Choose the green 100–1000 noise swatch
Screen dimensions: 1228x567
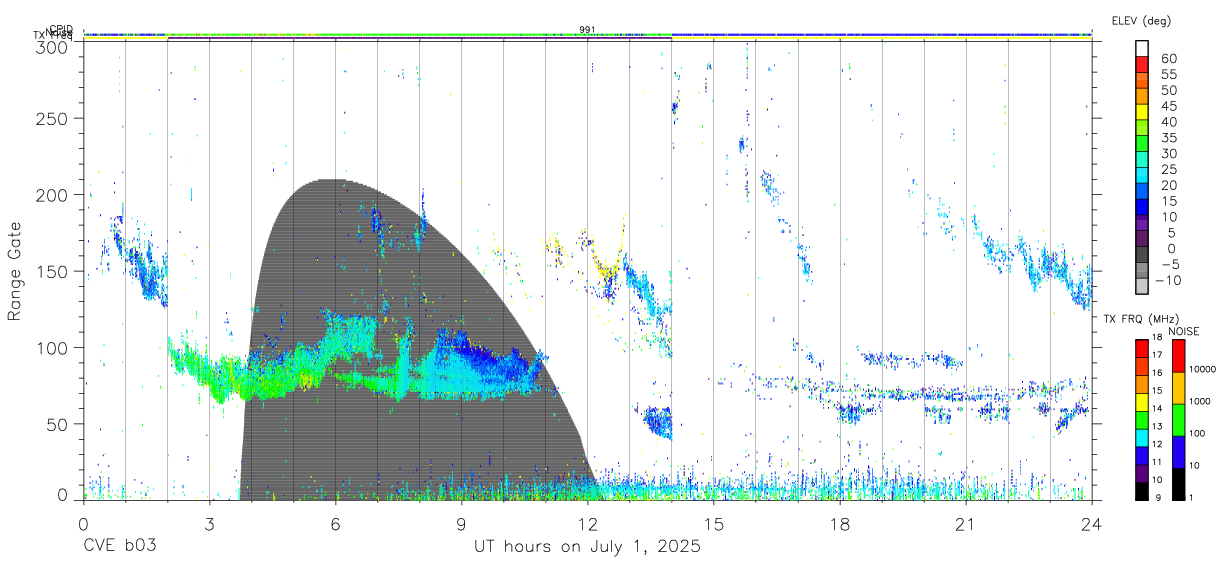point(1179,420)
